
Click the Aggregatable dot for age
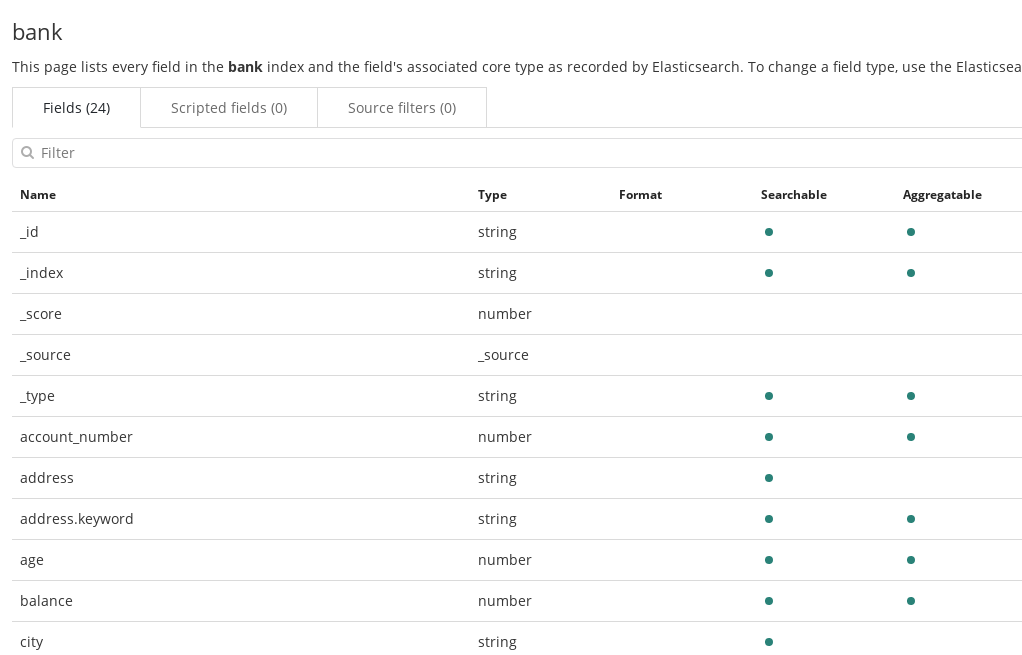[x=911, y=560]
